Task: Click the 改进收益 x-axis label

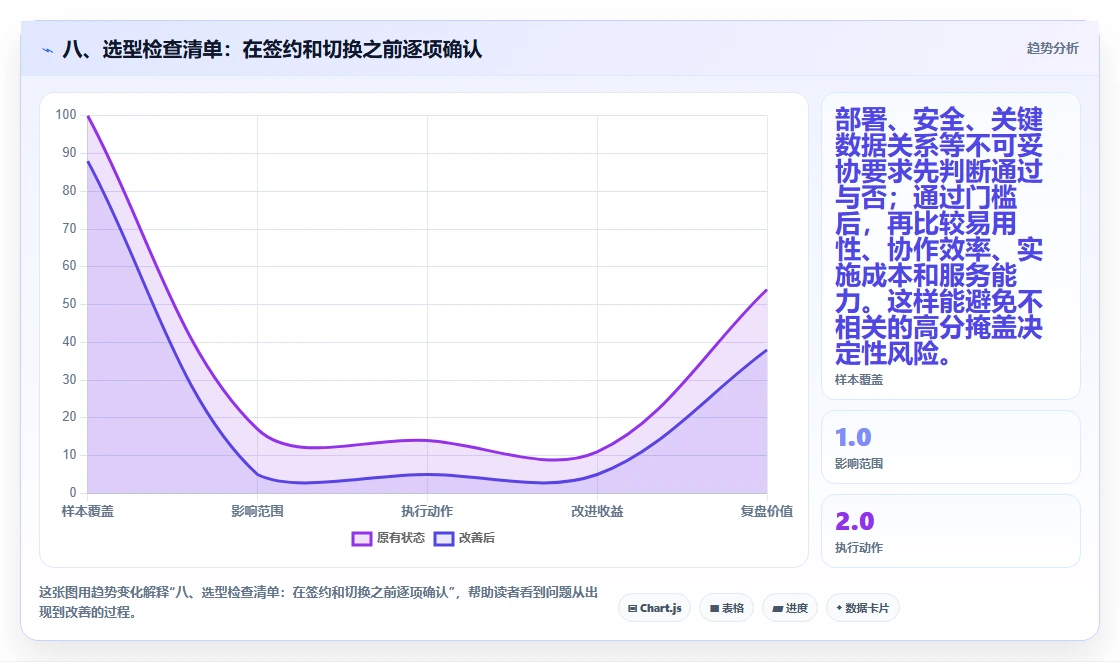Action: click(x=597, y=511)
